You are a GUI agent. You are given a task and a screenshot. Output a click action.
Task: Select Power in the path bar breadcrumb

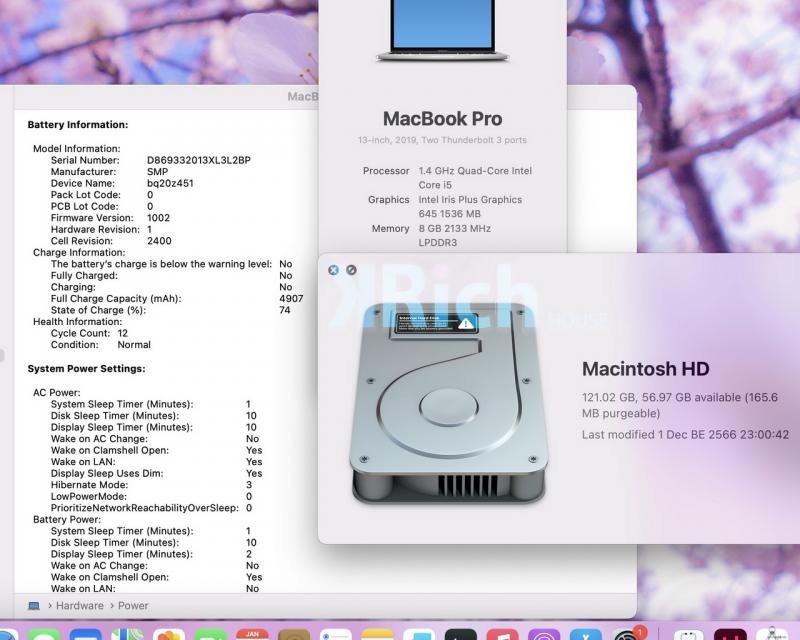tap(133, 606)
